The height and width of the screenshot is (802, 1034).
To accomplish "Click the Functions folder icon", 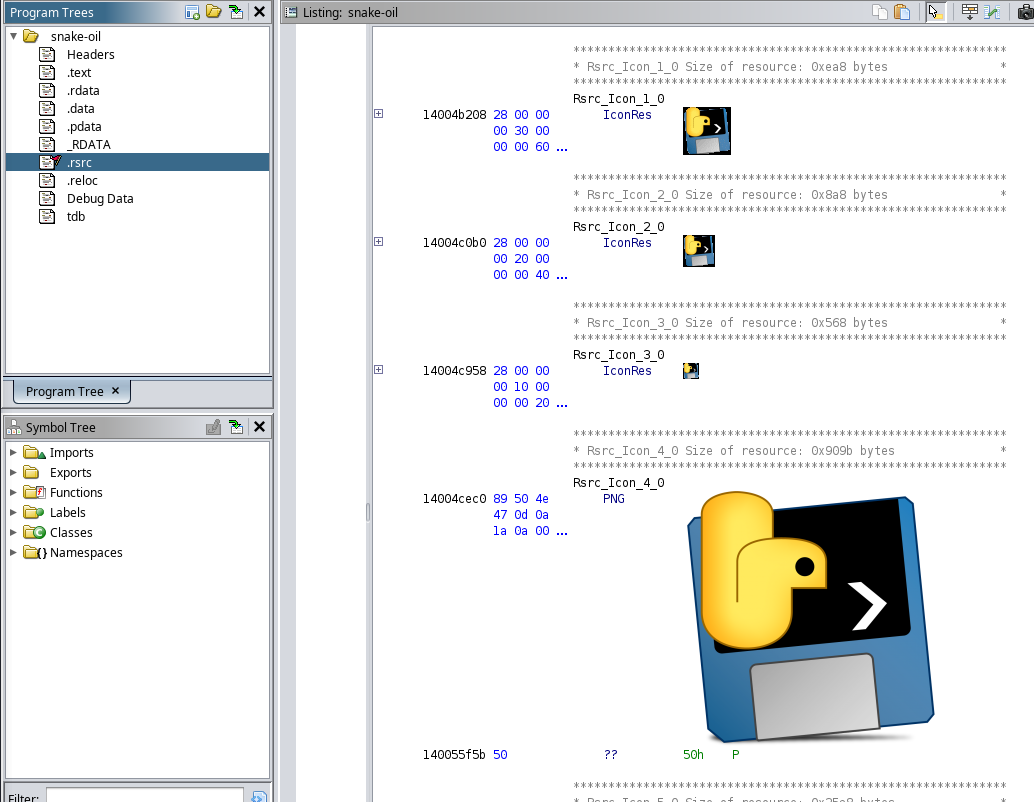I will 34,492.
